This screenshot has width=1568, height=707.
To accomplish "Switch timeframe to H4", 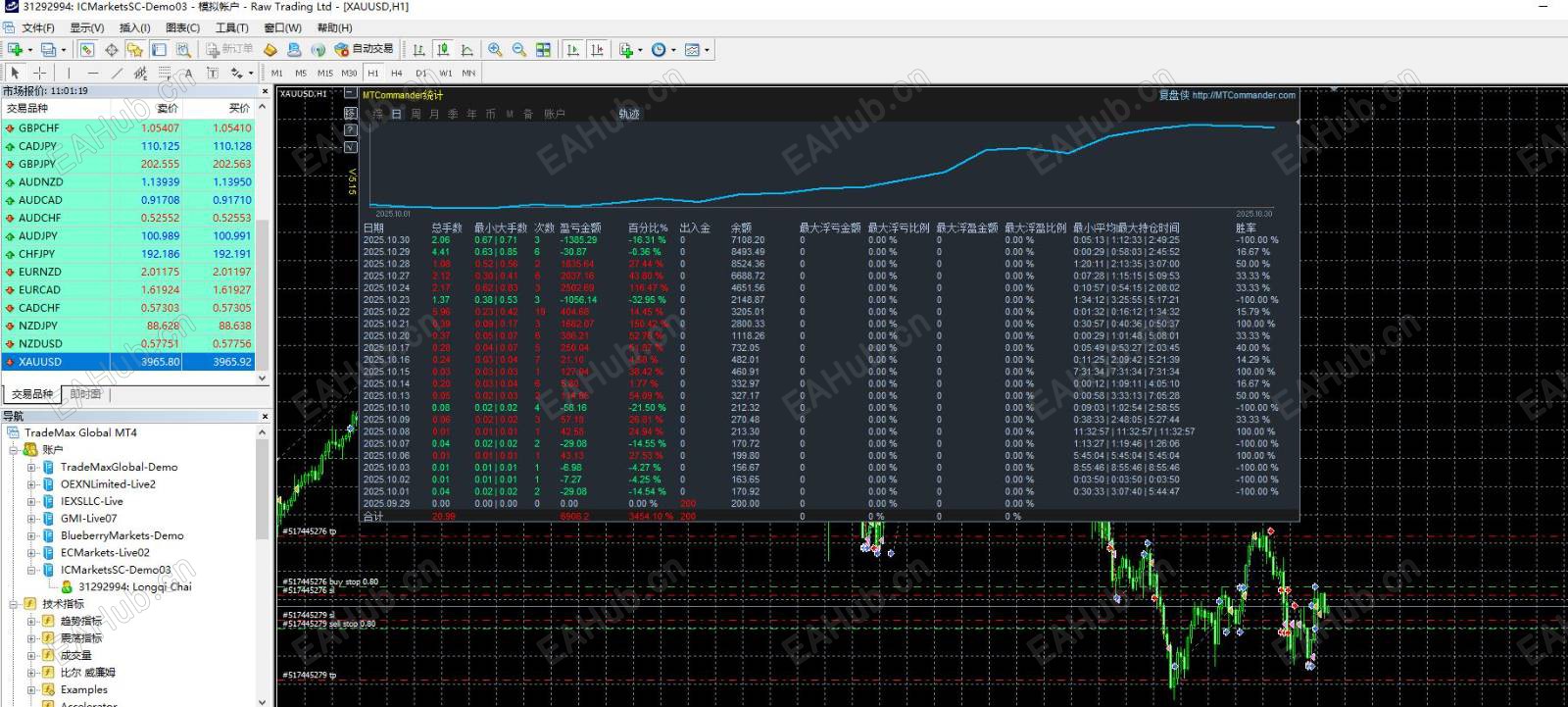I will tap(397, 73).
